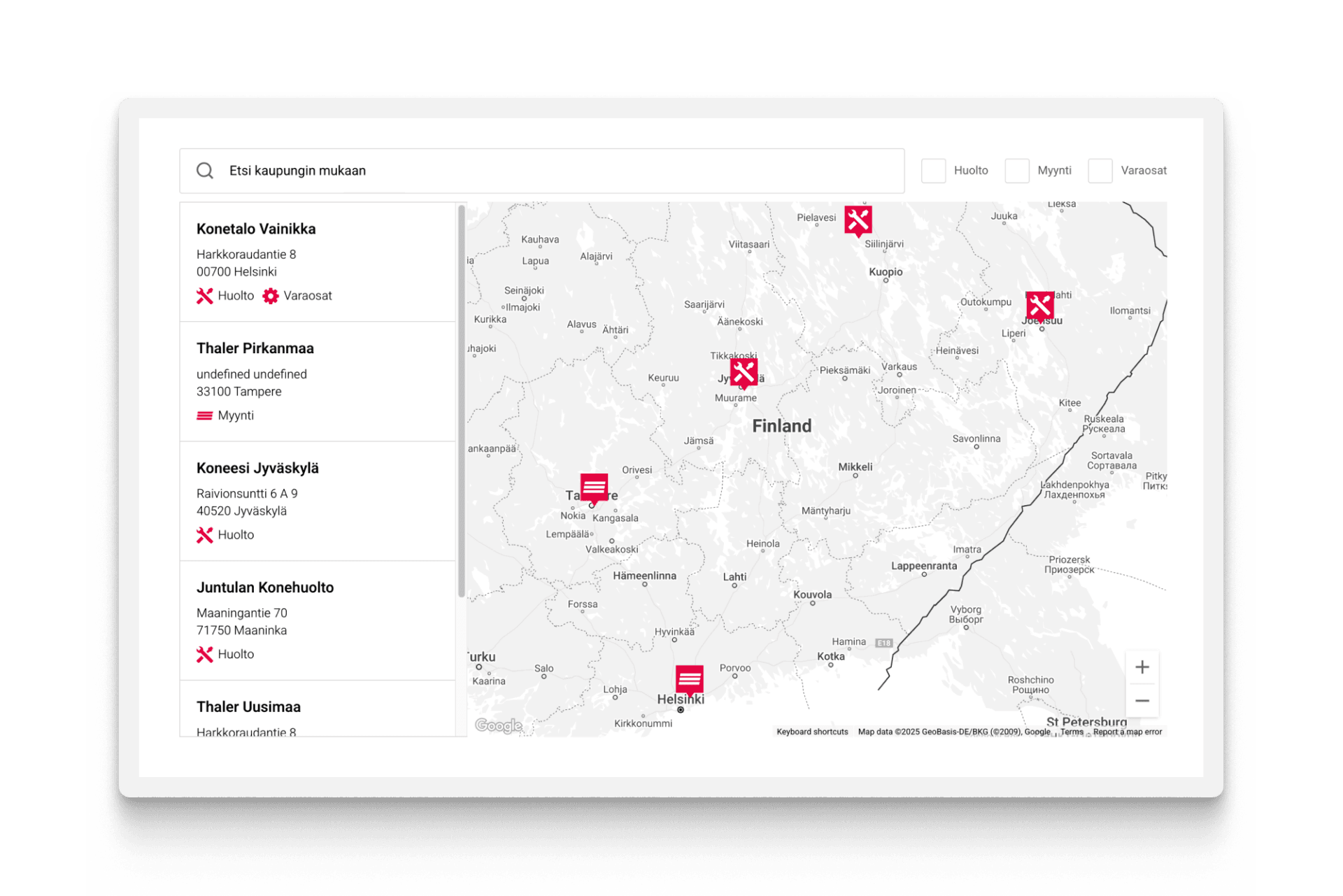Open Keyboard shortcuts on the map
Viewport: 1343px width, 896px height.
[x=811, y=732]
